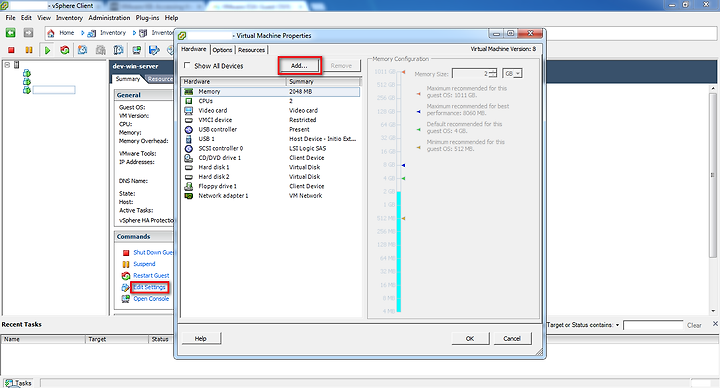Click the cyan memory size slider bar
The image size is (720, 388).
tap(399, 252)
